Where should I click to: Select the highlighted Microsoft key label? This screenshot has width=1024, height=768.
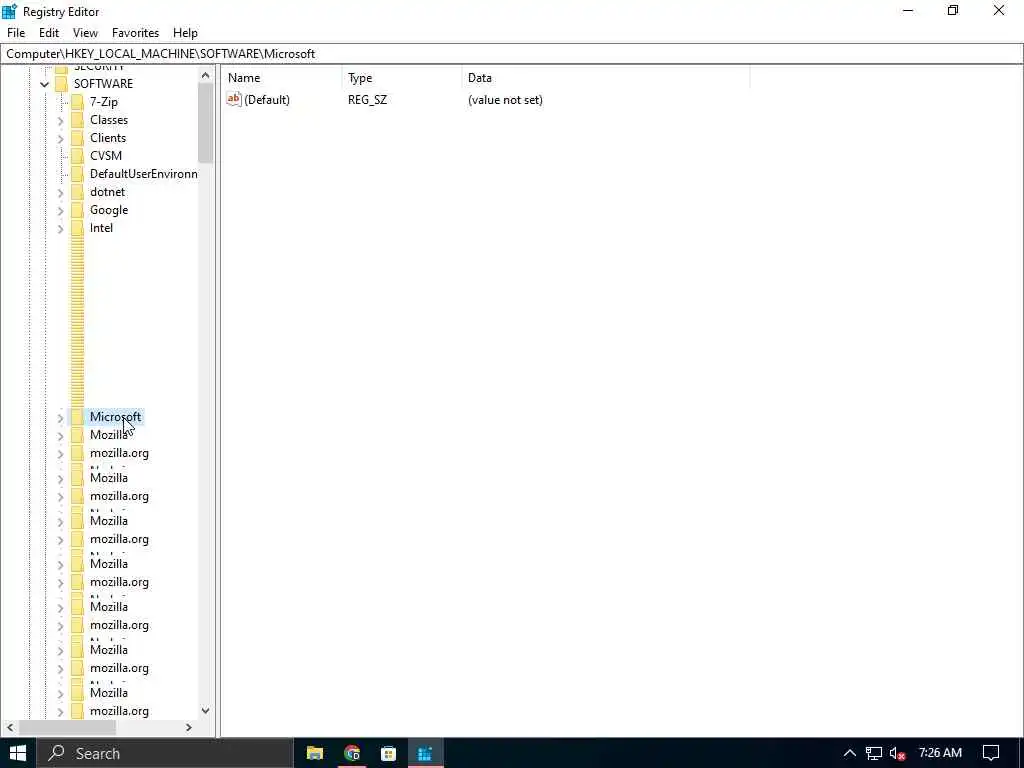coord(115,417)
